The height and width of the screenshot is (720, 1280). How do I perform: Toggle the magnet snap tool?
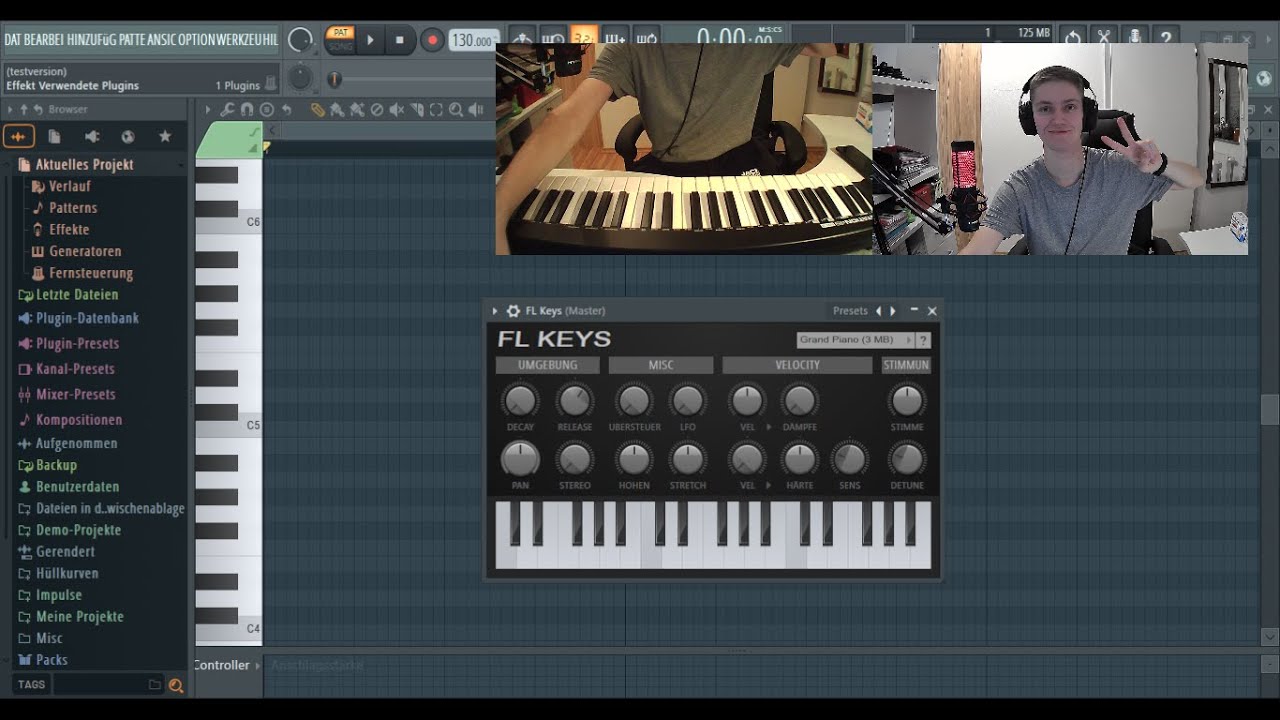pyautogui.click(x=247, y=110)
